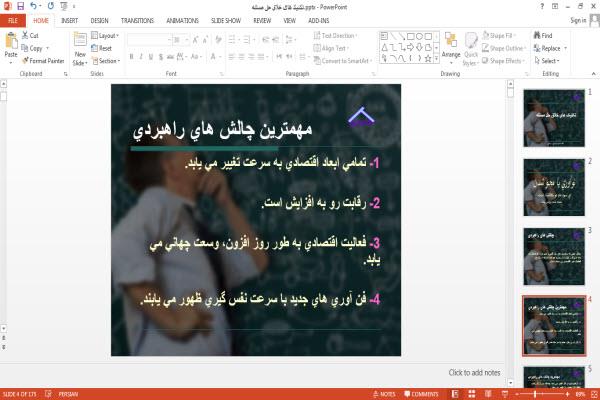Click the zoom in plus button
The width and height of the screenshot is (600, 400).
[x=567, y=394]
